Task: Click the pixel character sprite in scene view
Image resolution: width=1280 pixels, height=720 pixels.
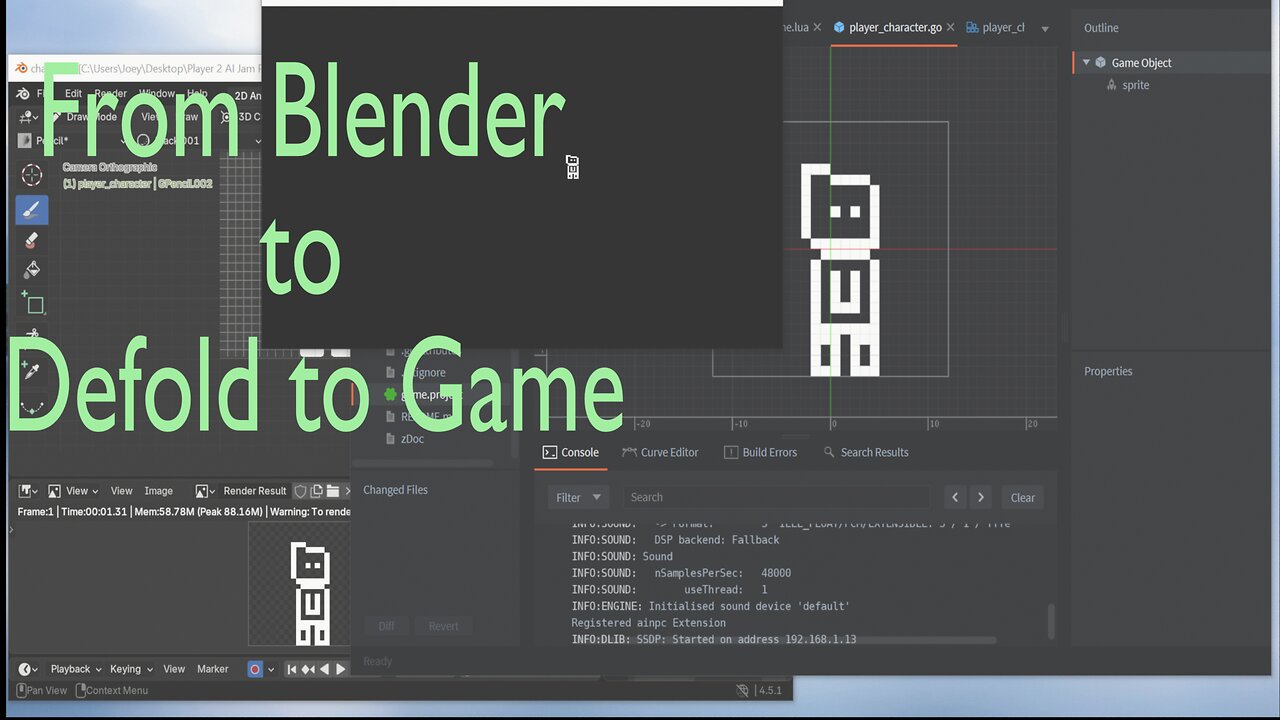Action: pyautogui.click(x=841, y=270)
